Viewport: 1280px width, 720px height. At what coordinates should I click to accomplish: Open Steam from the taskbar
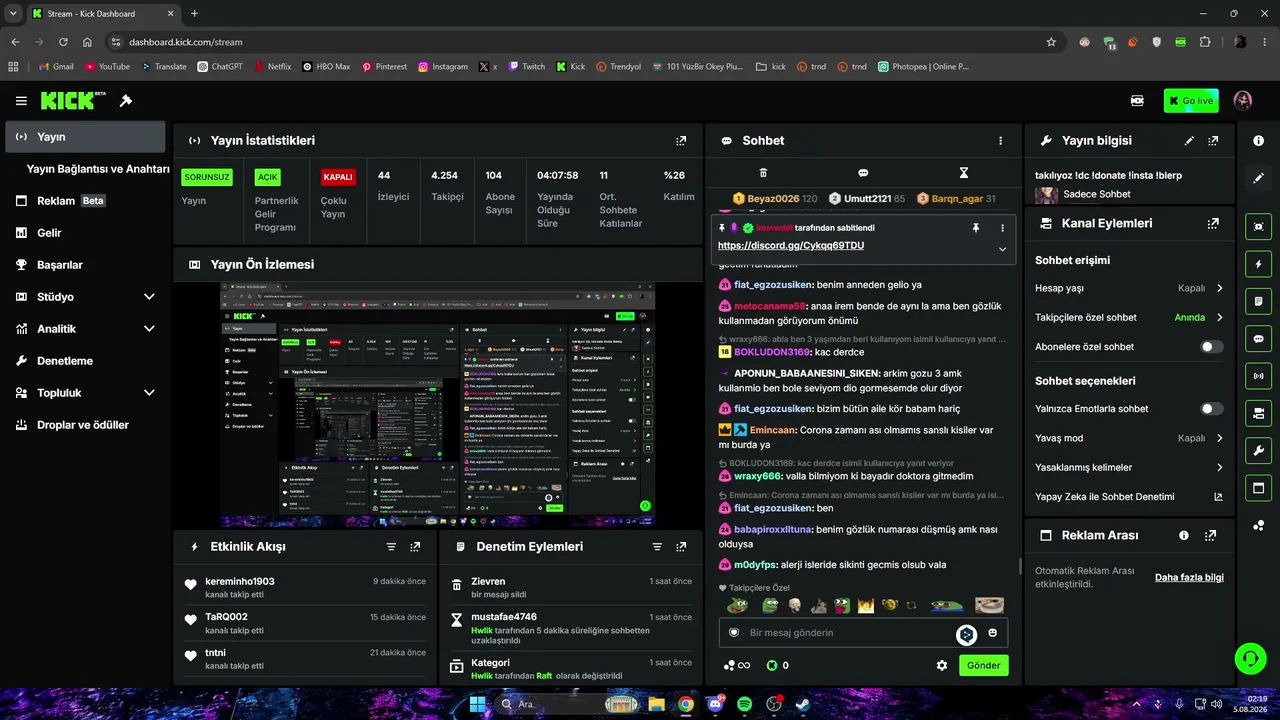click(x=802, y=704)
